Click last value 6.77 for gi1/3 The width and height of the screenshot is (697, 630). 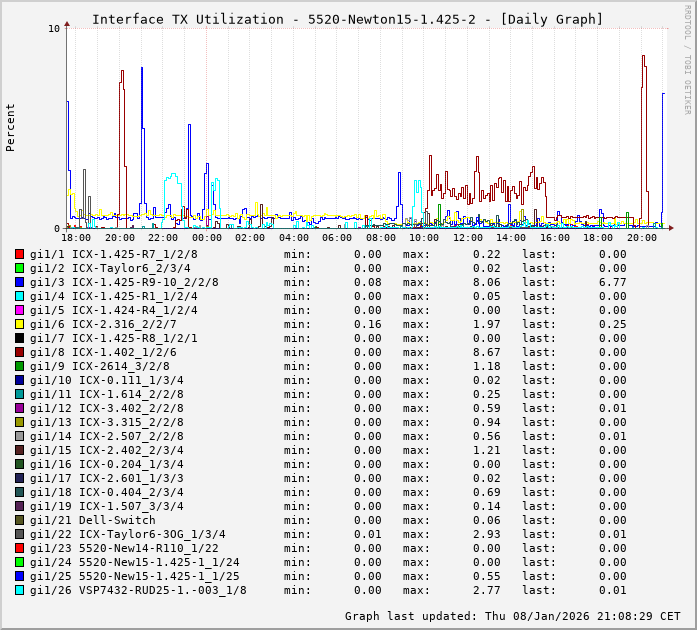[613, 282]
